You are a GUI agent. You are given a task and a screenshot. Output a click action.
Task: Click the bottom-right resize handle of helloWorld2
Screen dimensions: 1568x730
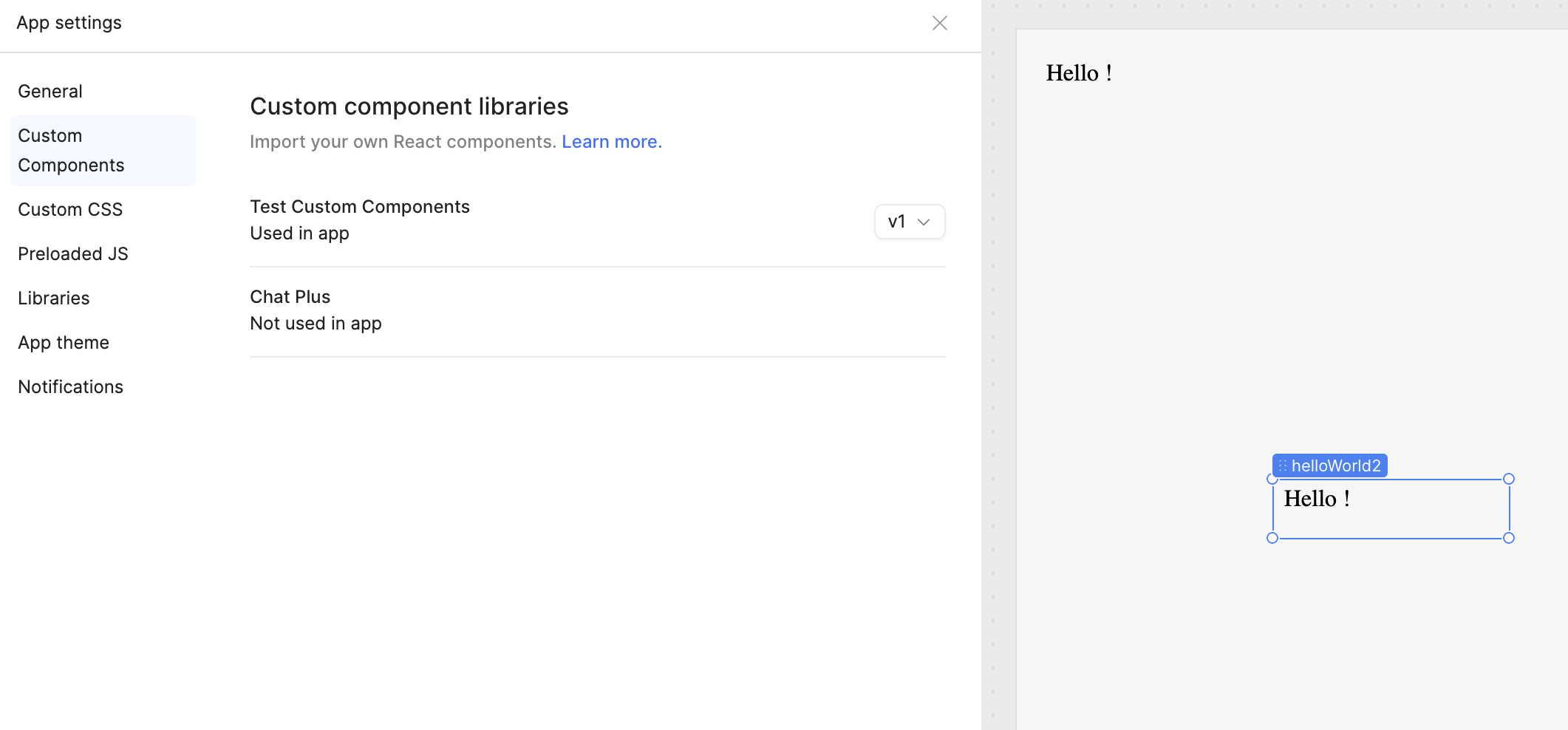1509,538
